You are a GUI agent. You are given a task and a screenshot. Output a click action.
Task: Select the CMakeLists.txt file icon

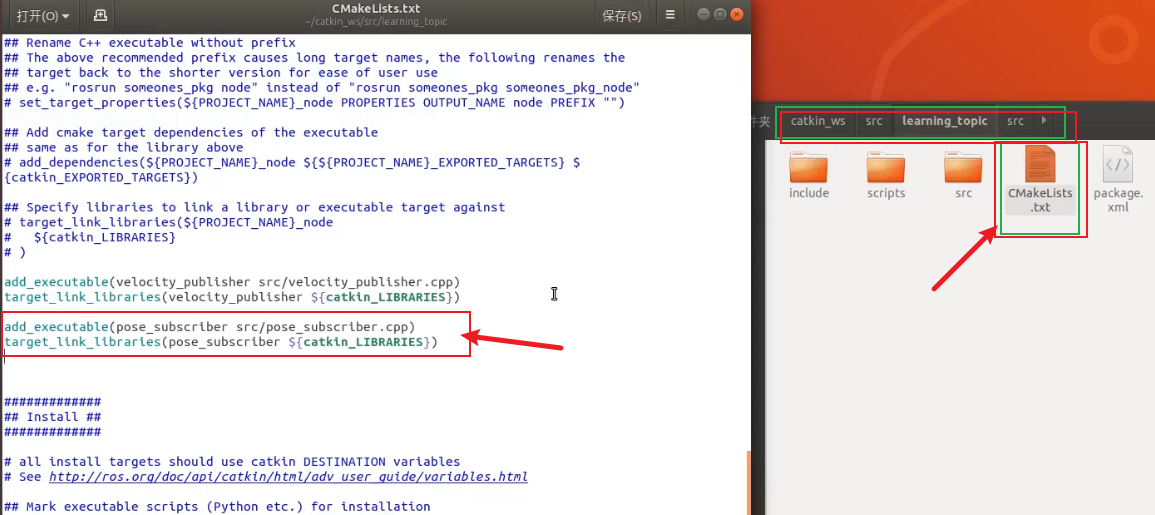[1040, 179]
